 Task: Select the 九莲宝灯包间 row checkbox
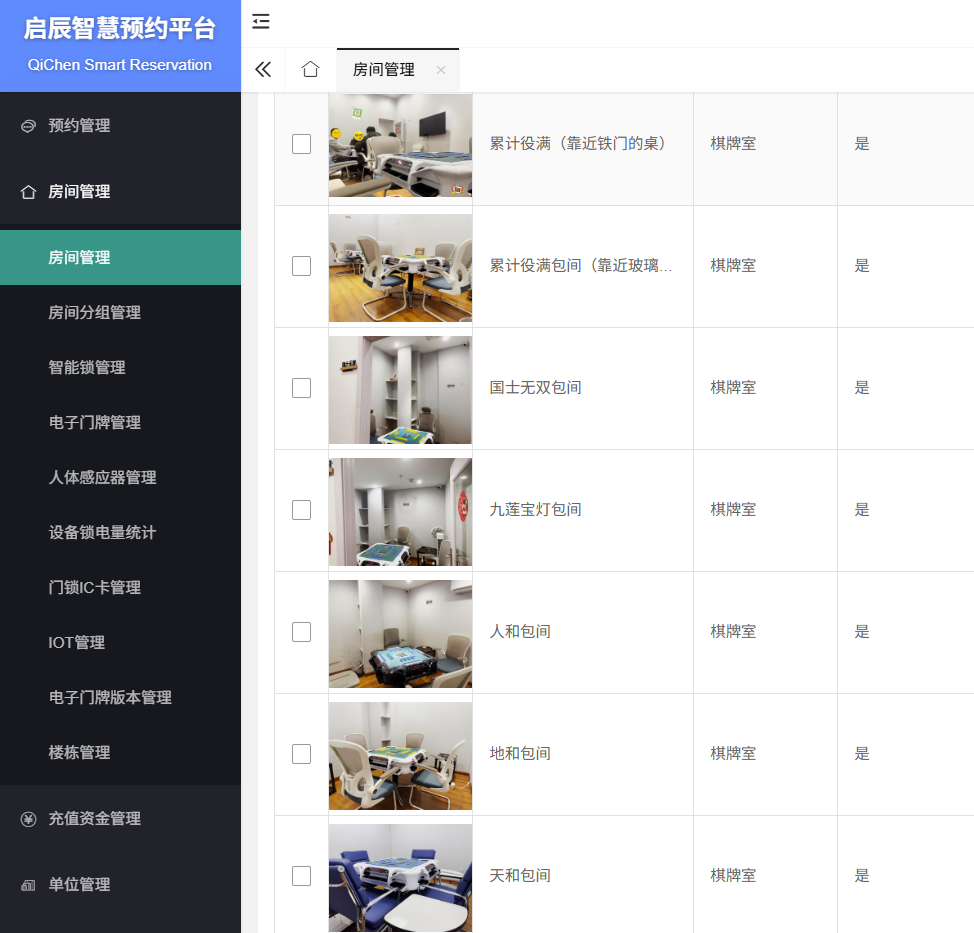(301, 510)
